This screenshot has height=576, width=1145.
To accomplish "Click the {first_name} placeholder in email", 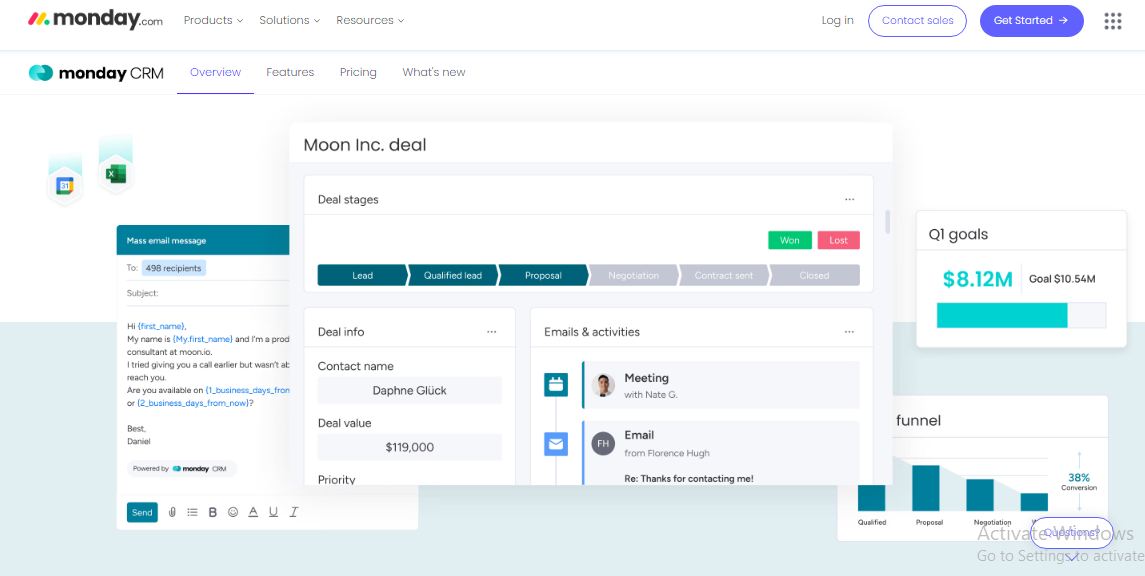I will coord(161,326).
